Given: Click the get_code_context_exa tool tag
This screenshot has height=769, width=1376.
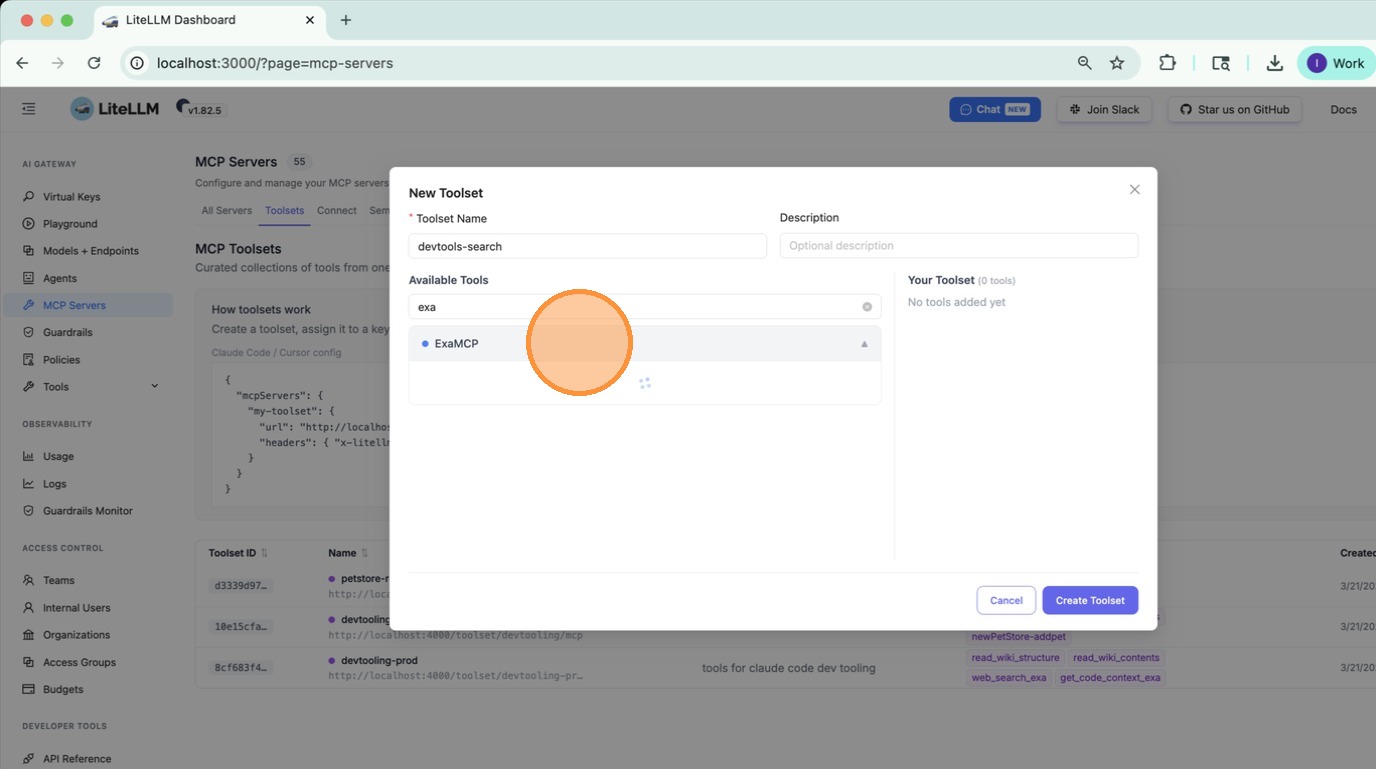Looking at the screenshot, I should point(1110,678).
